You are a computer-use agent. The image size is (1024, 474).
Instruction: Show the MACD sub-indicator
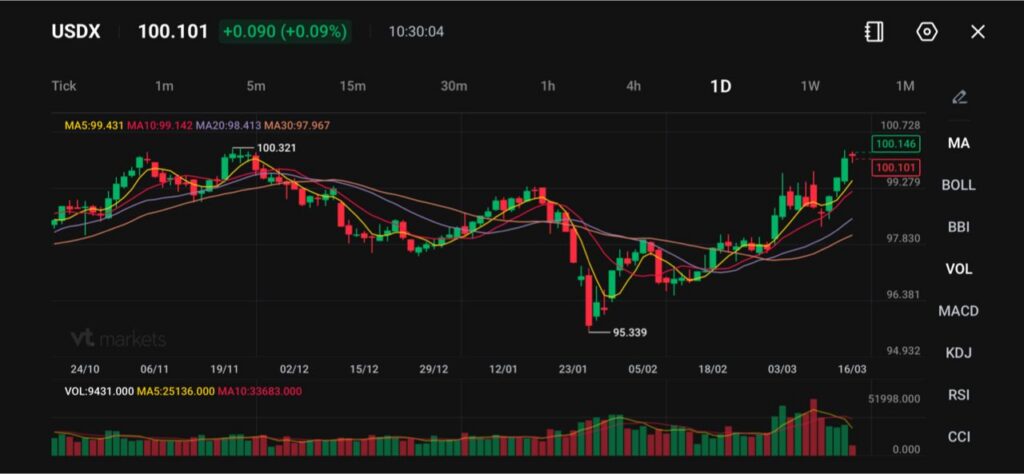point(958,311)
